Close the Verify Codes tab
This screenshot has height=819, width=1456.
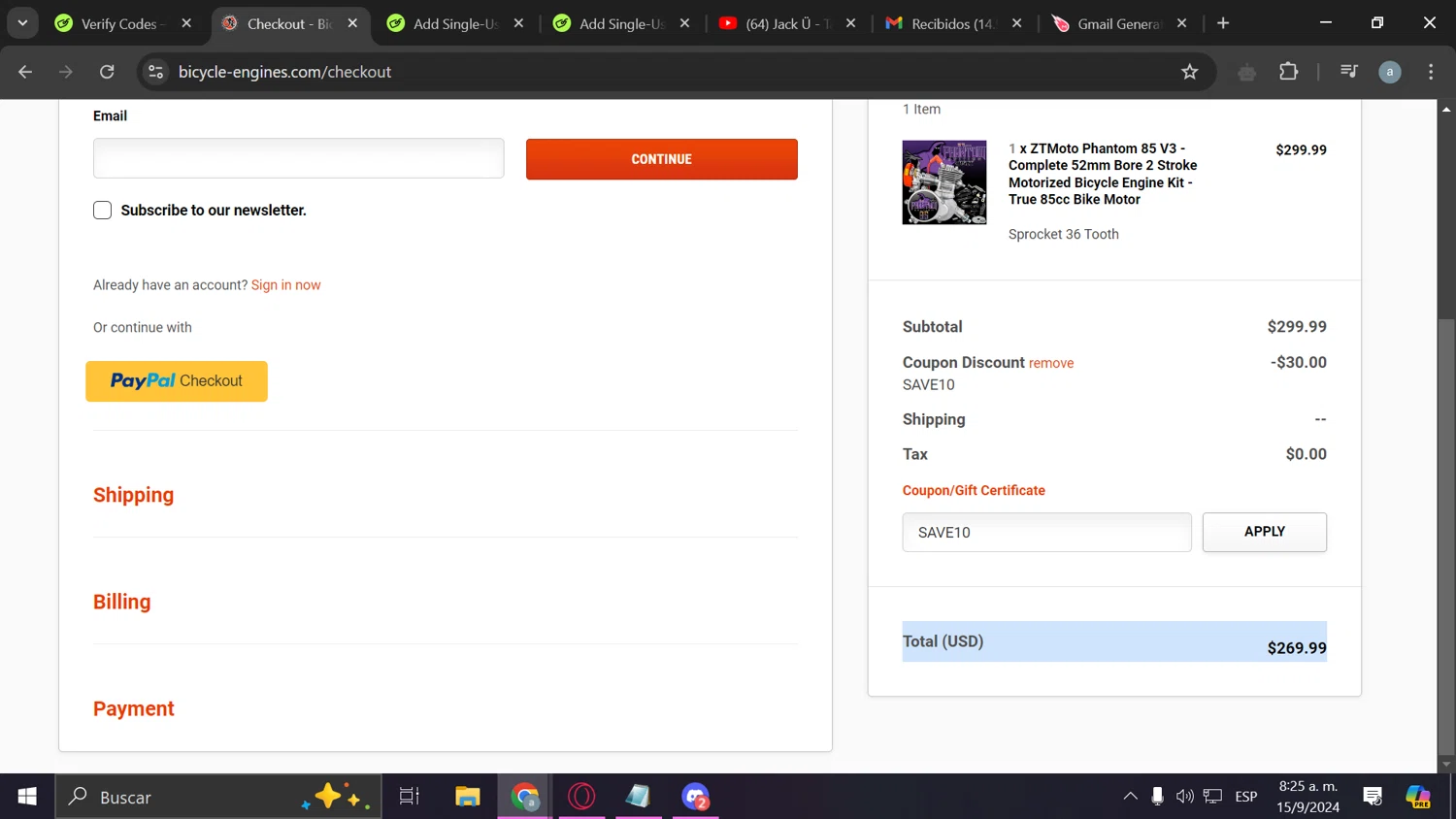click(186, 23)
